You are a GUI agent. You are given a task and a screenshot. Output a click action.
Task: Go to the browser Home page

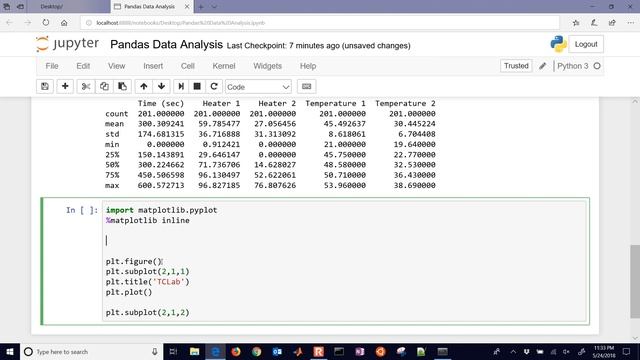[64, 23]
